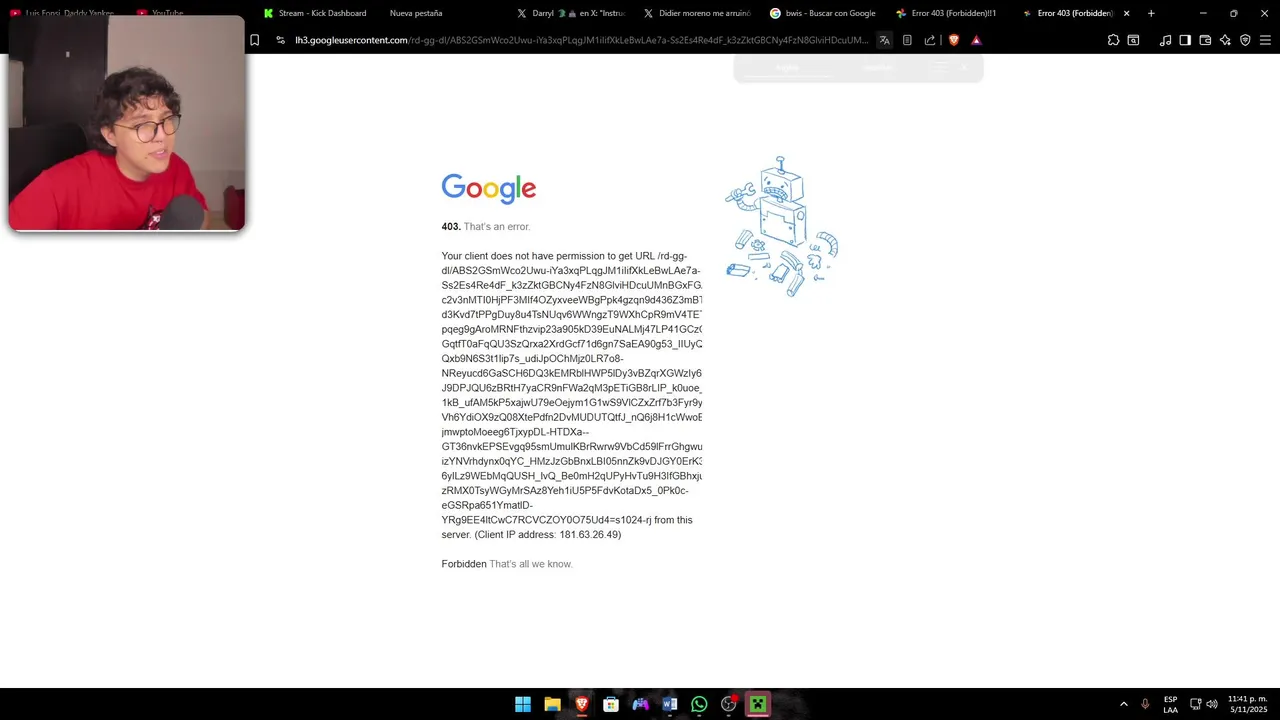This screenshot has width=1280, height=720.
Task: Click '403.' error code text
Action: click(451, 227)
